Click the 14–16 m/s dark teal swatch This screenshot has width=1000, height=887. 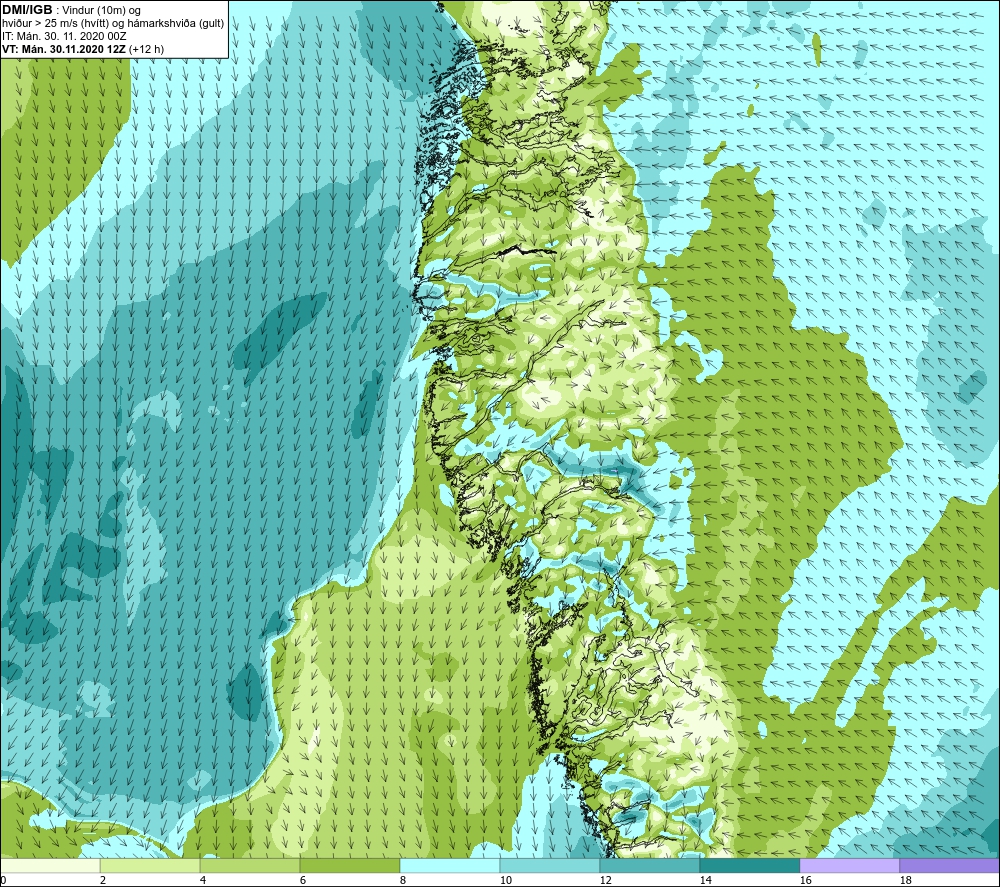(x=749, y=865)
